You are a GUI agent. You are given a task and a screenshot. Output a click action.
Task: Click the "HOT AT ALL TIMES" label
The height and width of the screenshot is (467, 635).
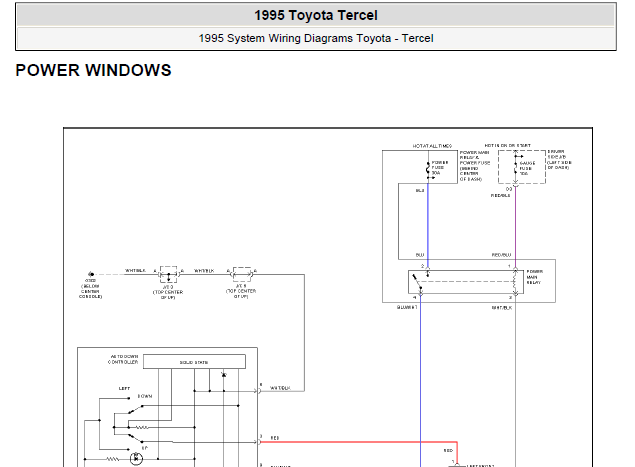pos(432,146)
